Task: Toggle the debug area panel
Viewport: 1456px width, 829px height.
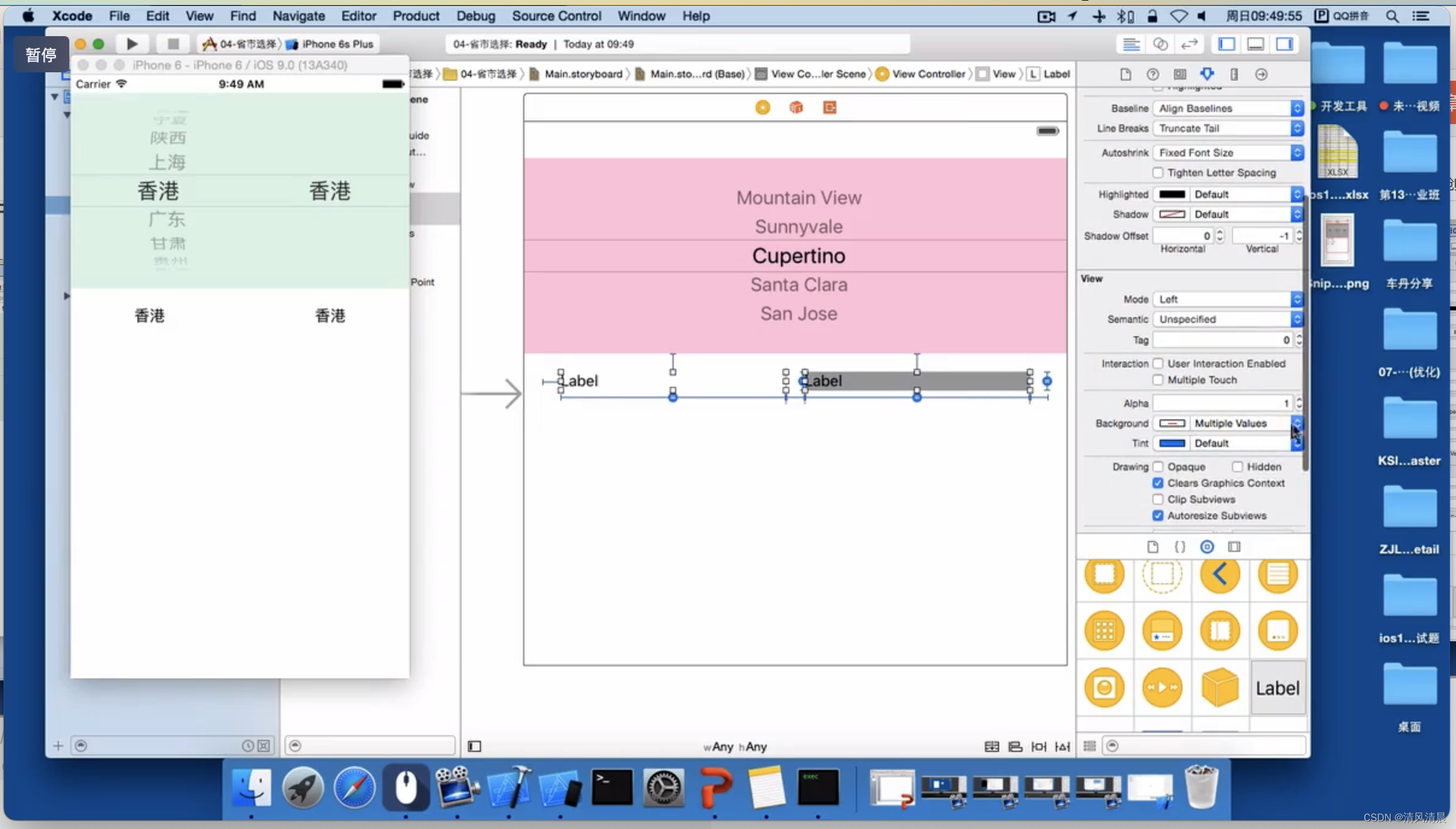Action: click(x=1256, y=44)
